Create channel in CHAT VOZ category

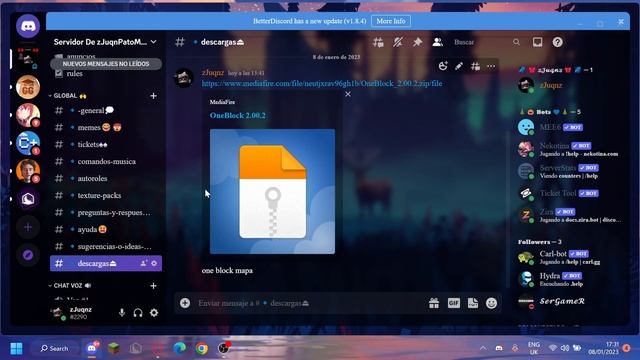153,286
